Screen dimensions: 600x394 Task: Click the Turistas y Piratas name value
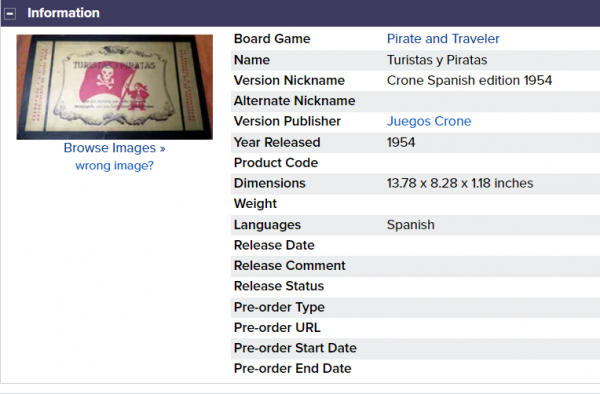click(437, 60)
